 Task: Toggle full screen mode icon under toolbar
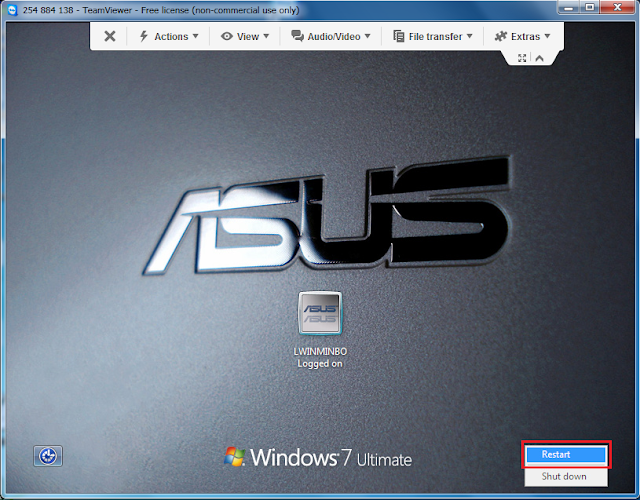pyautogui.click(x=522, y=58)
